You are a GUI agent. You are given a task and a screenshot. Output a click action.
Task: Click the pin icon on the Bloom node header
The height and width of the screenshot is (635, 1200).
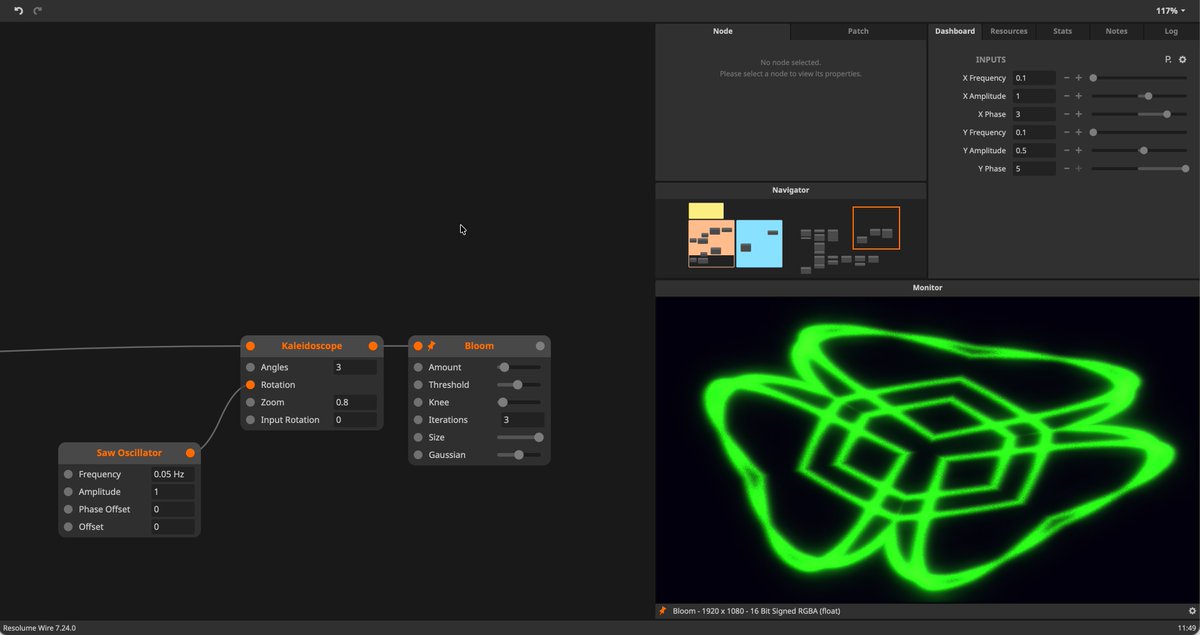430,346
